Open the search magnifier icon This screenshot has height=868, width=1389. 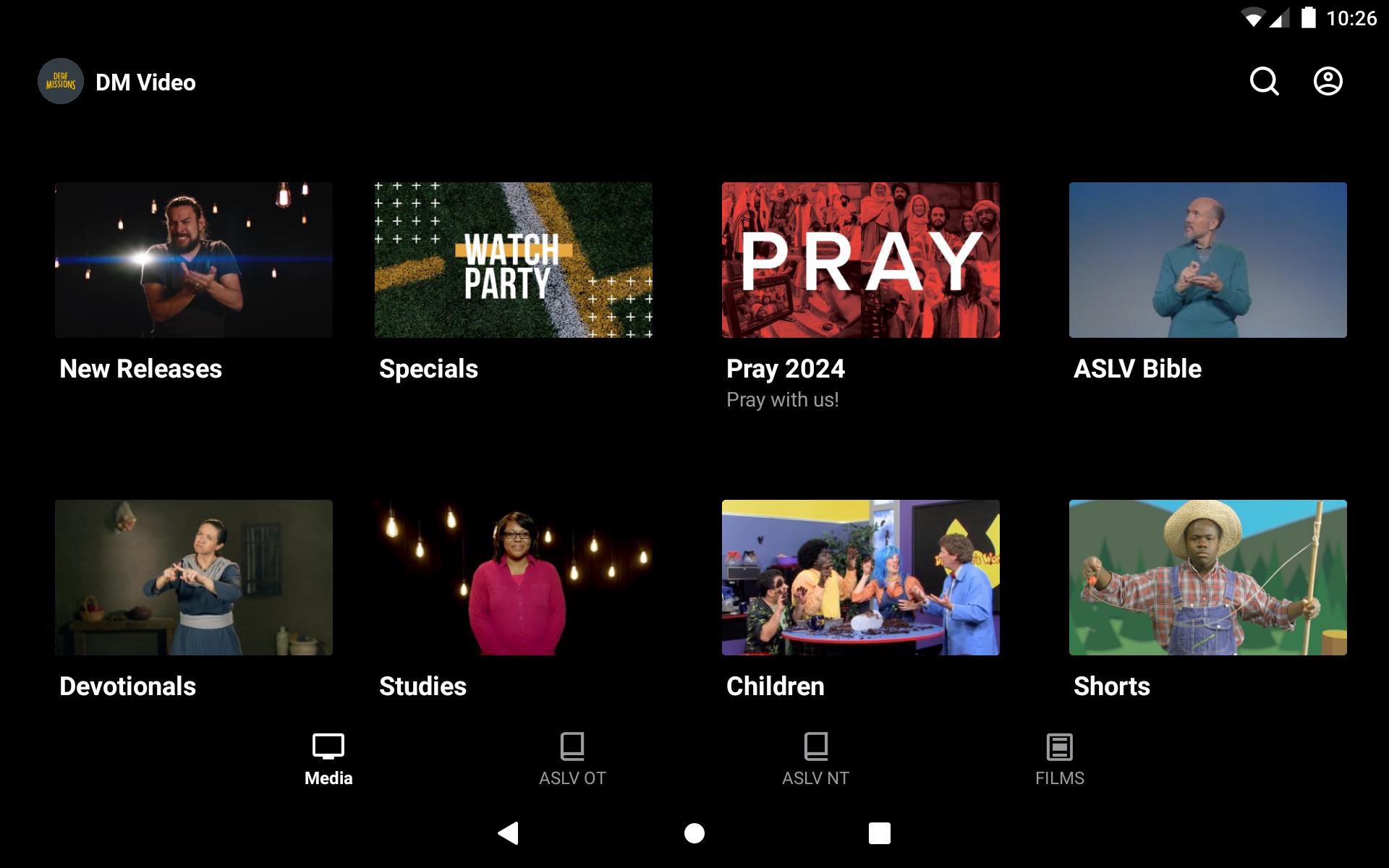pos(1264,82)
